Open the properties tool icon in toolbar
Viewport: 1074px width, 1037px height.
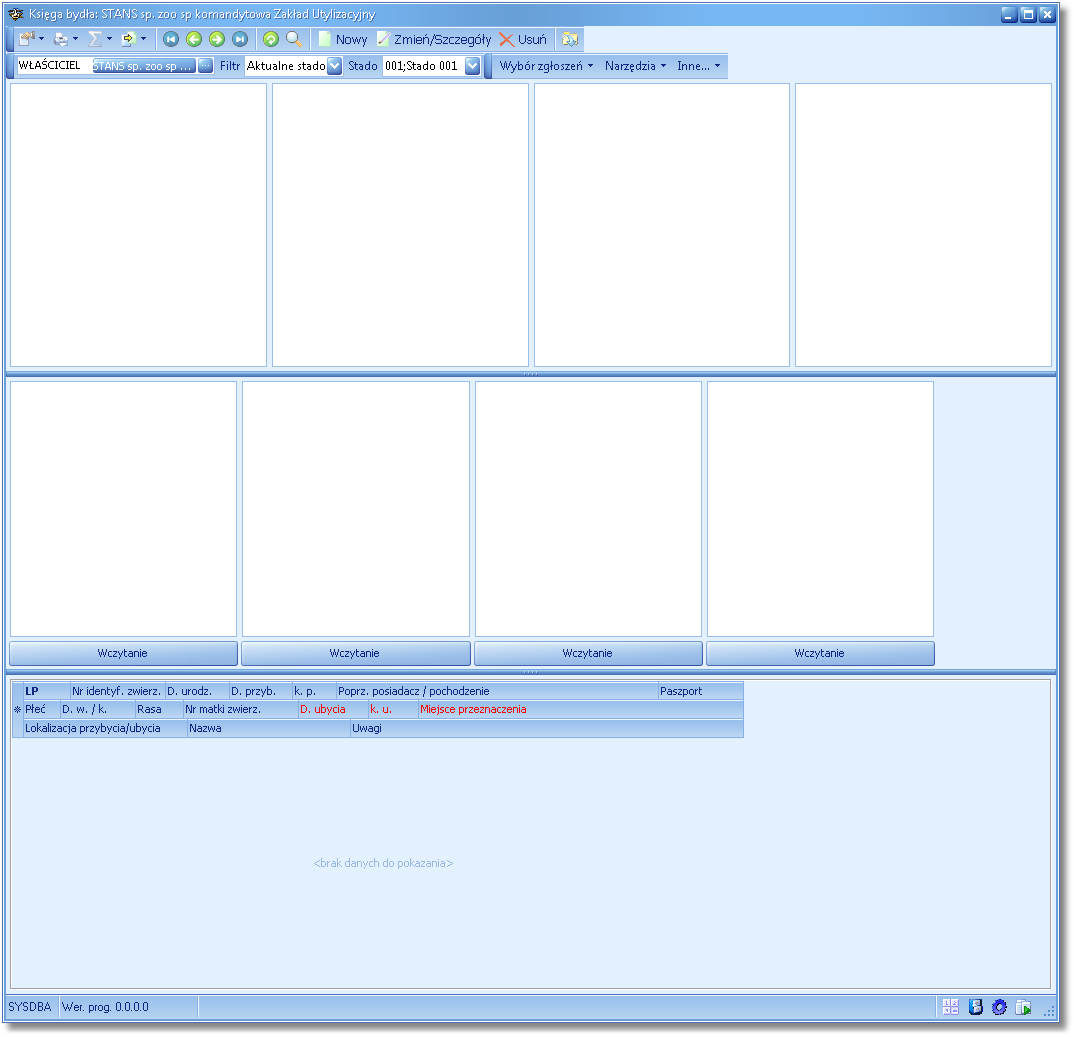(26, 39)
